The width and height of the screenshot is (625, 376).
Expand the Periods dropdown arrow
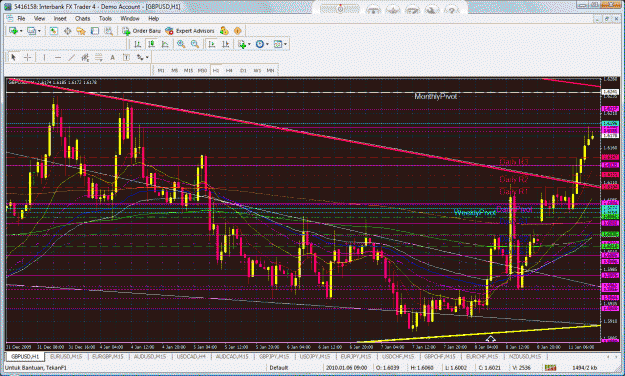tap(267, 44)
